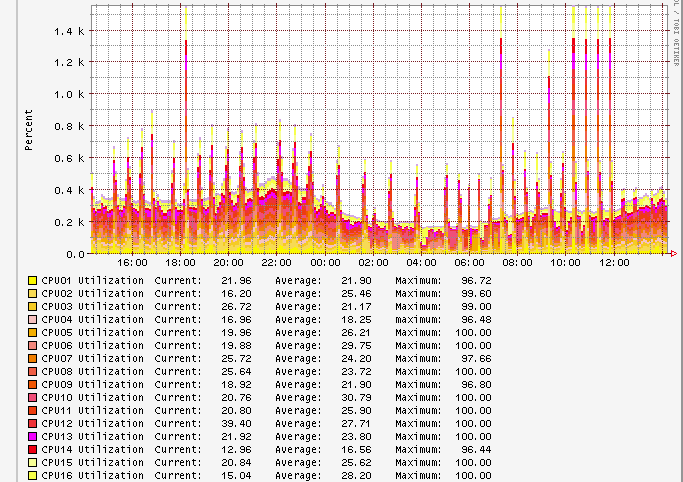Click CPU02 average value 25.46

coord(356,293)
